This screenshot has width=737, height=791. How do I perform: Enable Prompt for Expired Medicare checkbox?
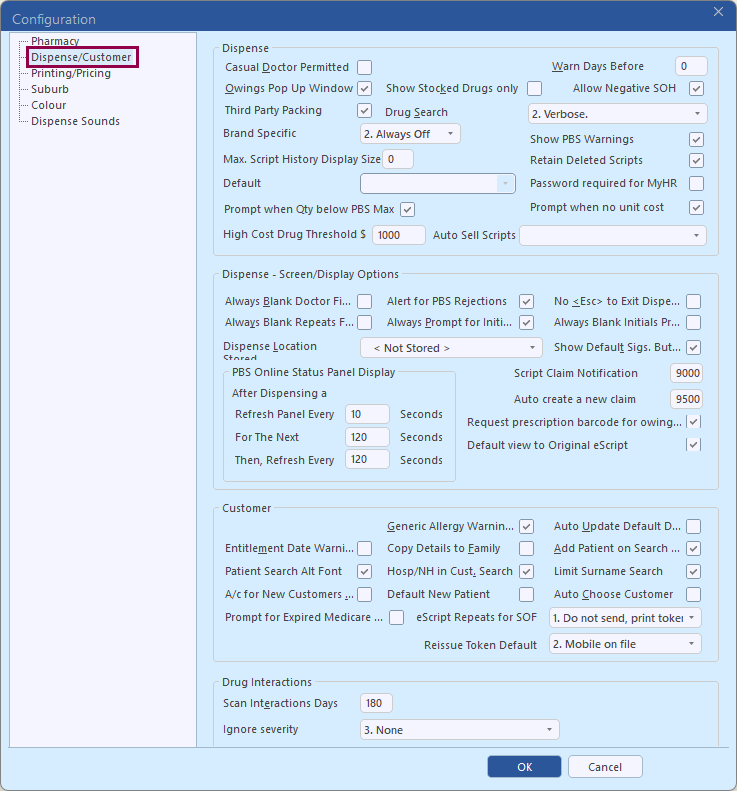coord(396,617)
